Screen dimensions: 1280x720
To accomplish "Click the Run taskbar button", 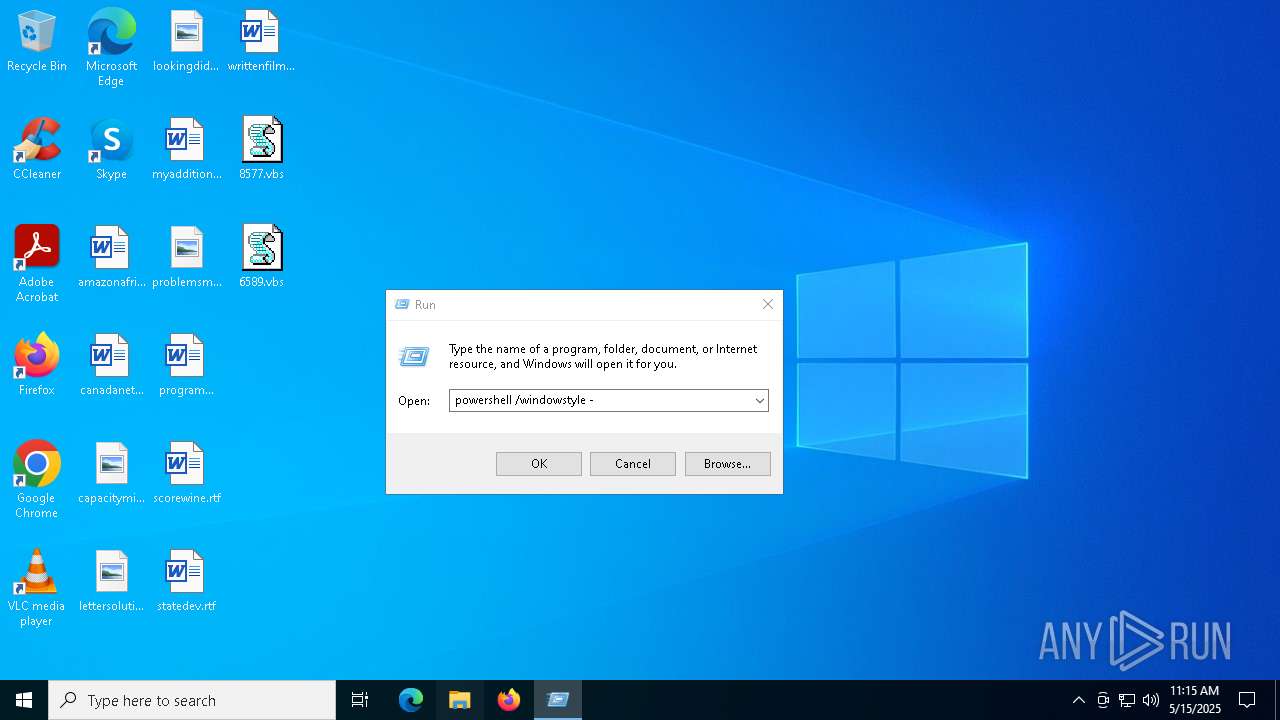I will (558, 700).
